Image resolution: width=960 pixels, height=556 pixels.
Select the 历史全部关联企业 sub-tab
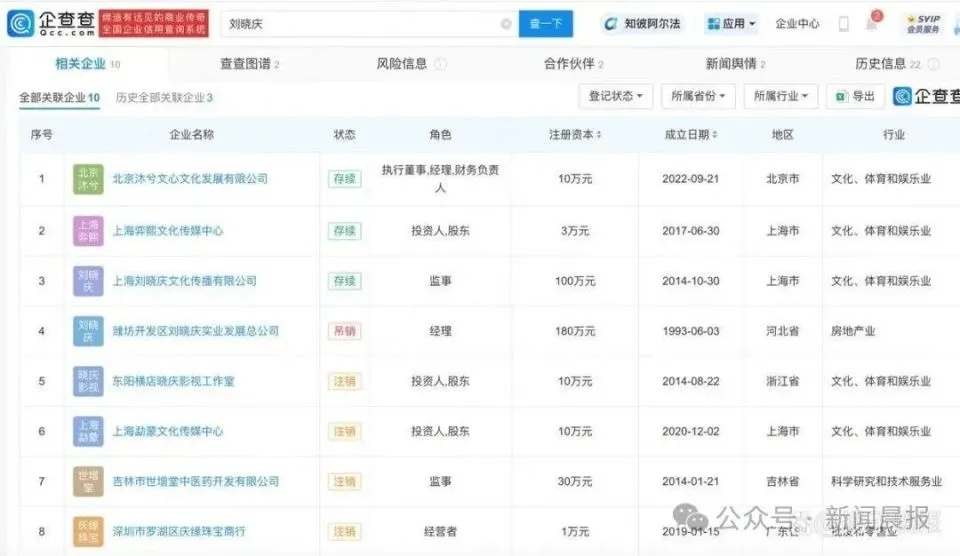pyautogui.click(x=164, y=98)
